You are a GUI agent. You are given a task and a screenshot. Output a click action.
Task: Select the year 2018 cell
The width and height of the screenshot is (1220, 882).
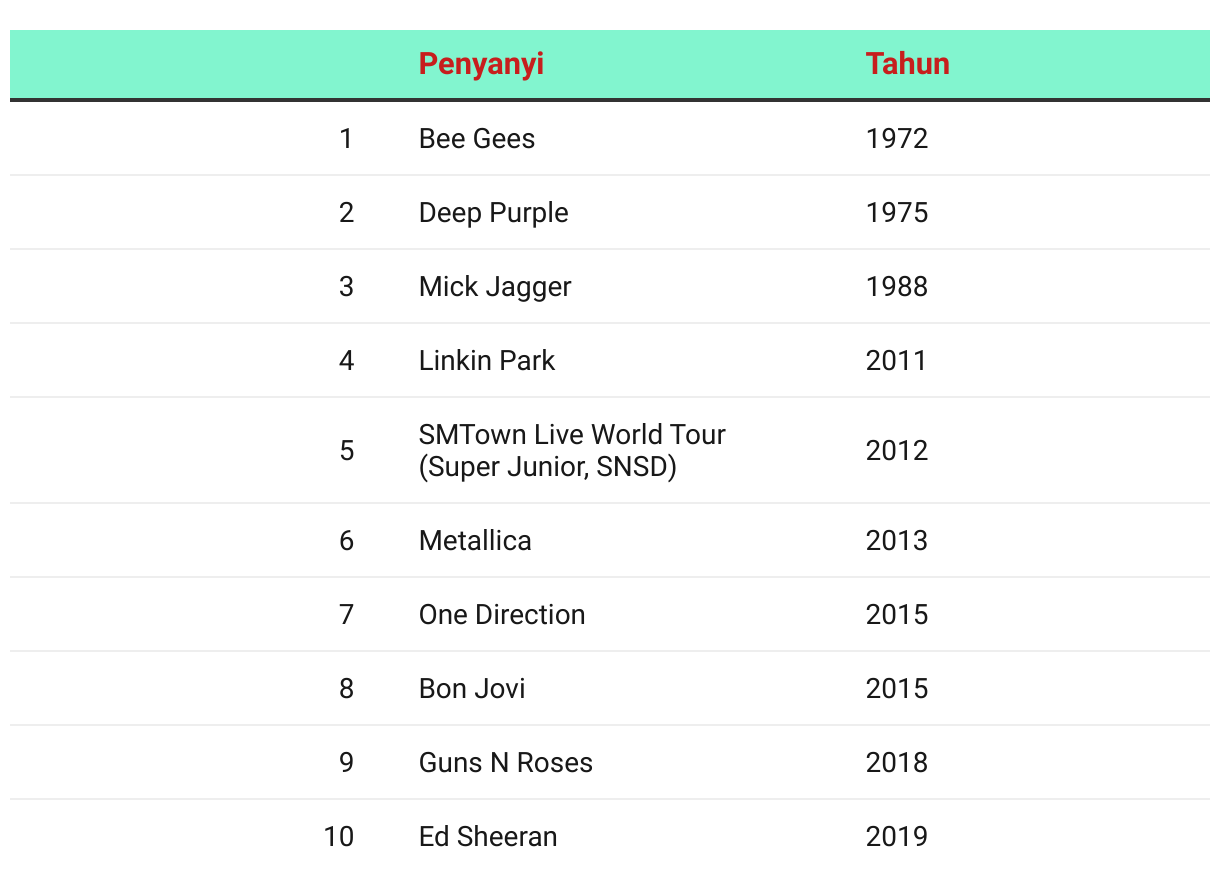point(897,762)
